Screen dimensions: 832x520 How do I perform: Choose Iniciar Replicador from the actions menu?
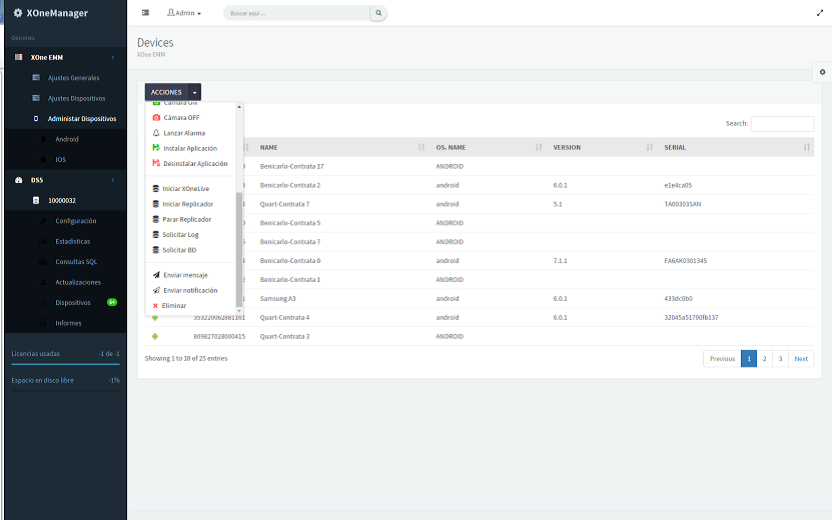[x=188, y=204]
